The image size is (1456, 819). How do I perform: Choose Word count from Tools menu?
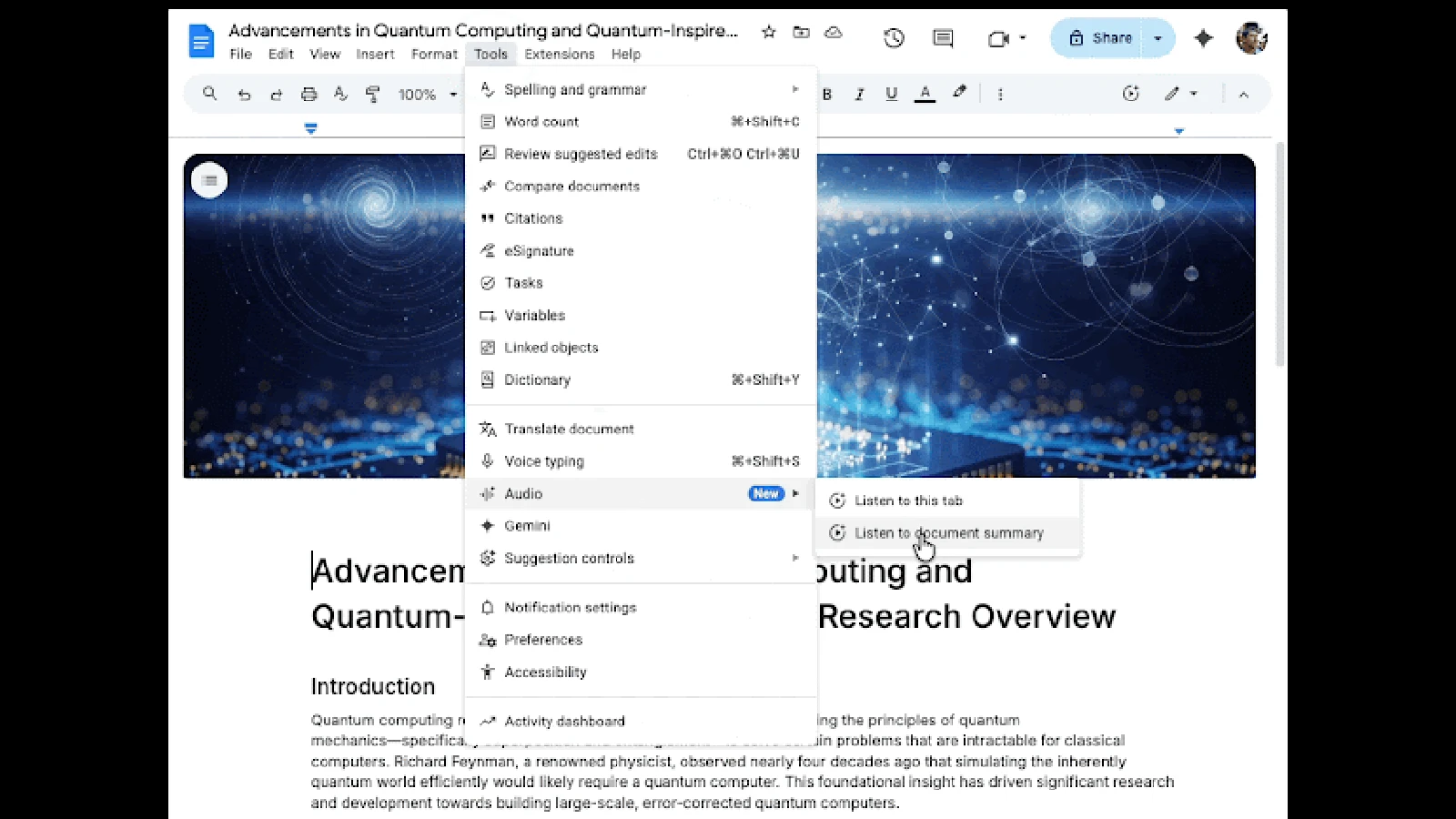point(541,122)
